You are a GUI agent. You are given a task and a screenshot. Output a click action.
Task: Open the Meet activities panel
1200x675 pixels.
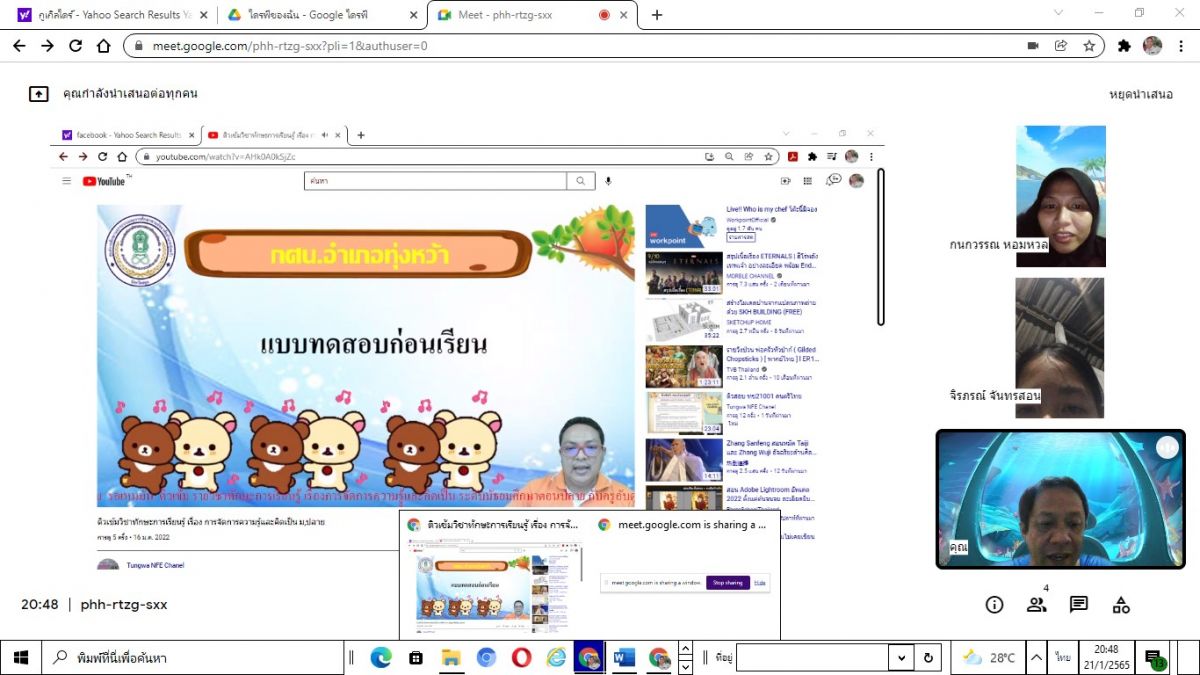(1121, 604)
